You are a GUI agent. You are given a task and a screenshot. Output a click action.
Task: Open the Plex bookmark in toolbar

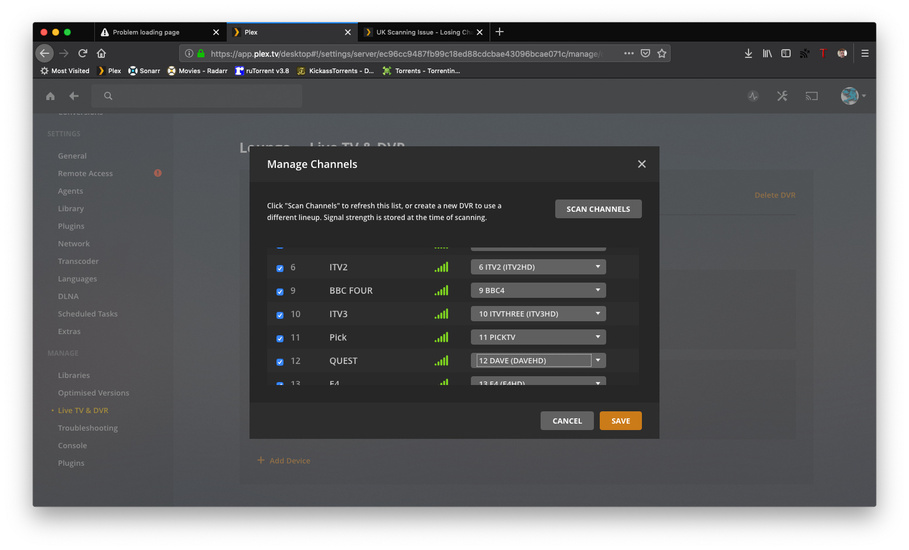[x=109, y=71]
